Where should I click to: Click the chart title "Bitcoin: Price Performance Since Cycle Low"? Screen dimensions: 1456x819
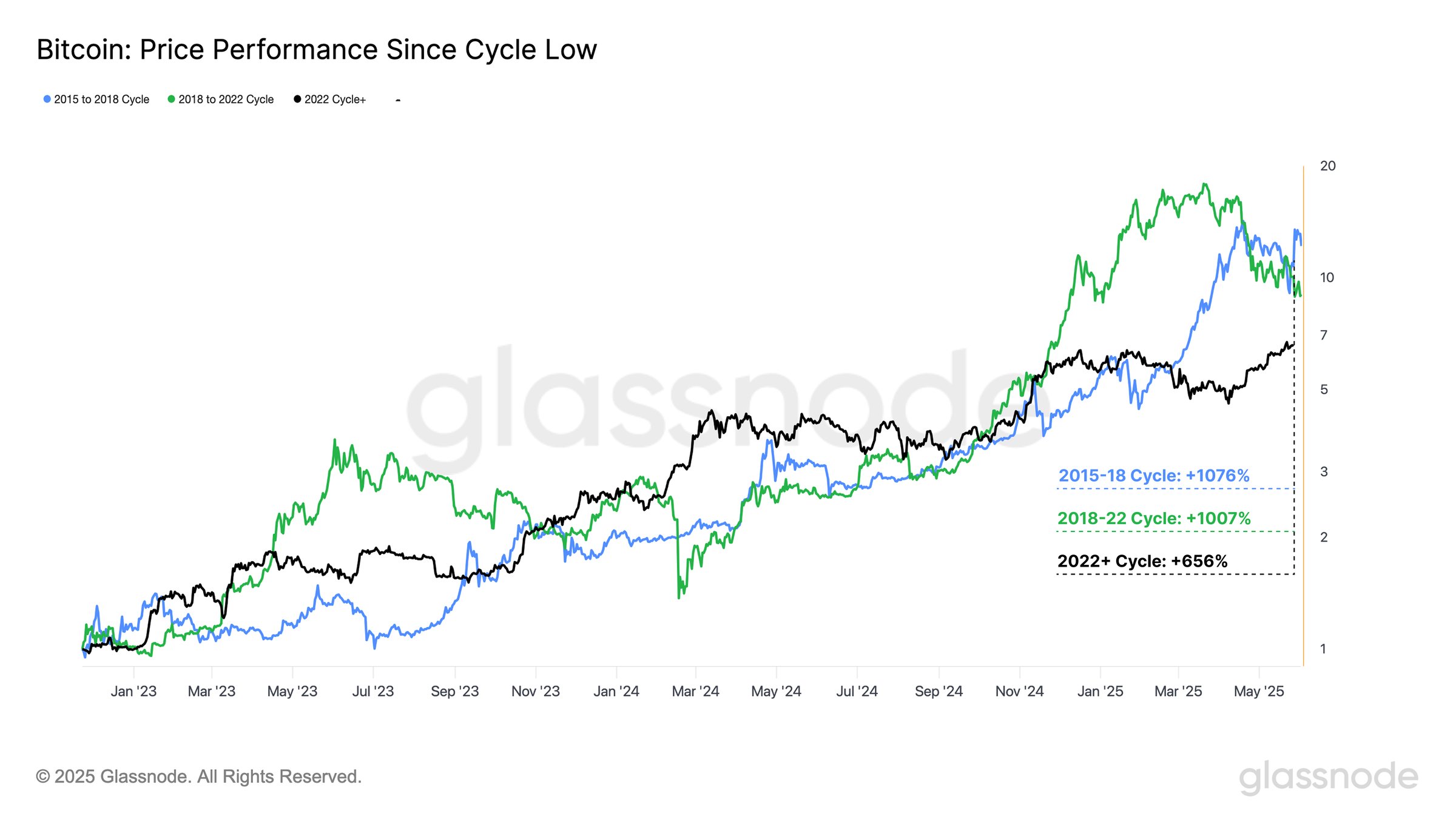pyautogui.click(x=317, y=50)
